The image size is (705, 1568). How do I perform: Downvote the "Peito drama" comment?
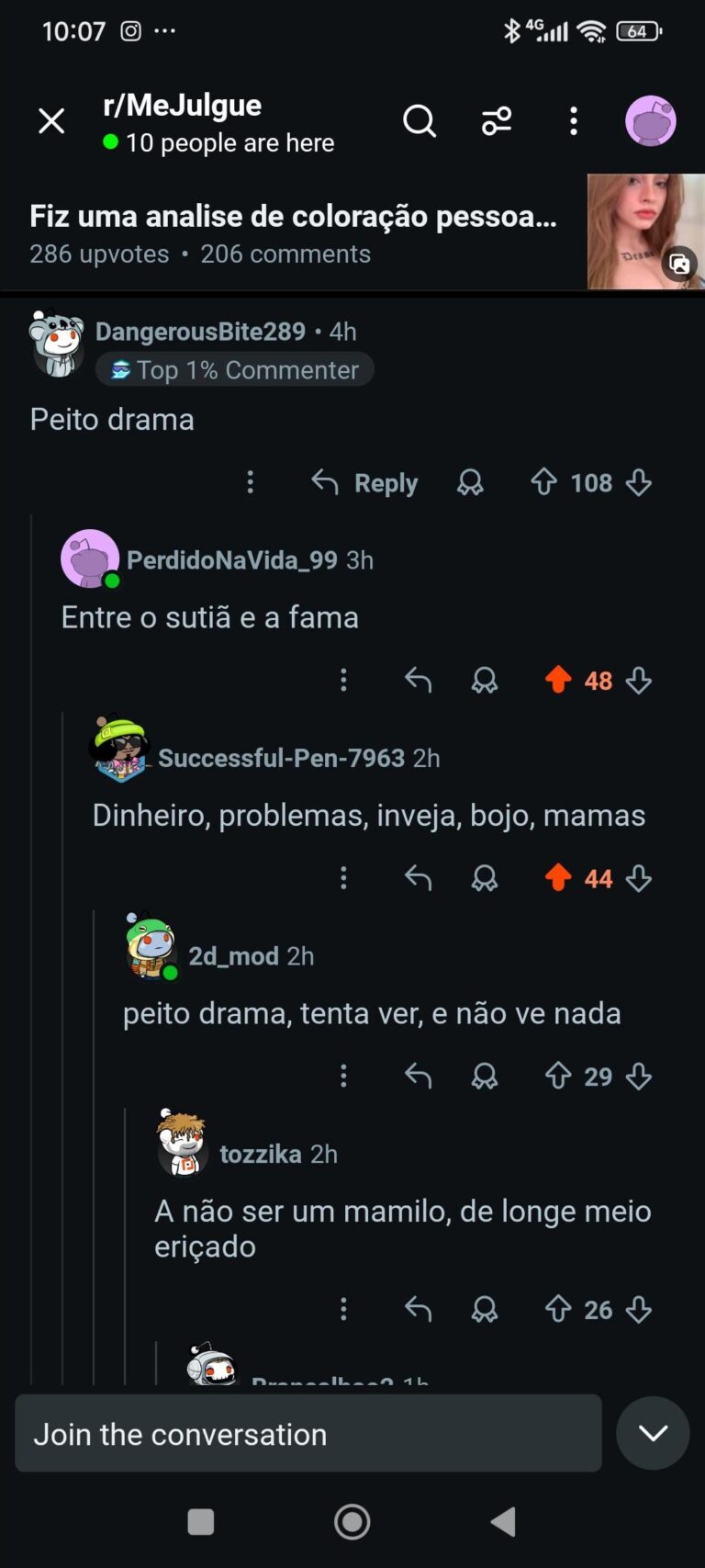[639, 482]
